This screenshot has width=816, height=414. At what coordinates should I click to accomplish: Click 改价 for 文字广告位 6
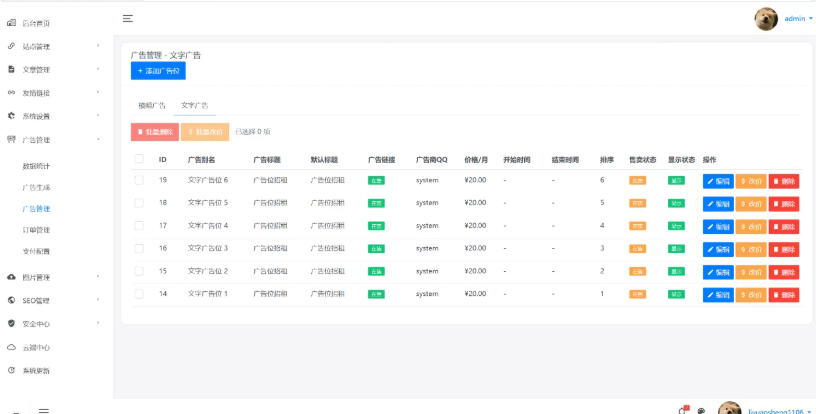click(x=751, y=182)
